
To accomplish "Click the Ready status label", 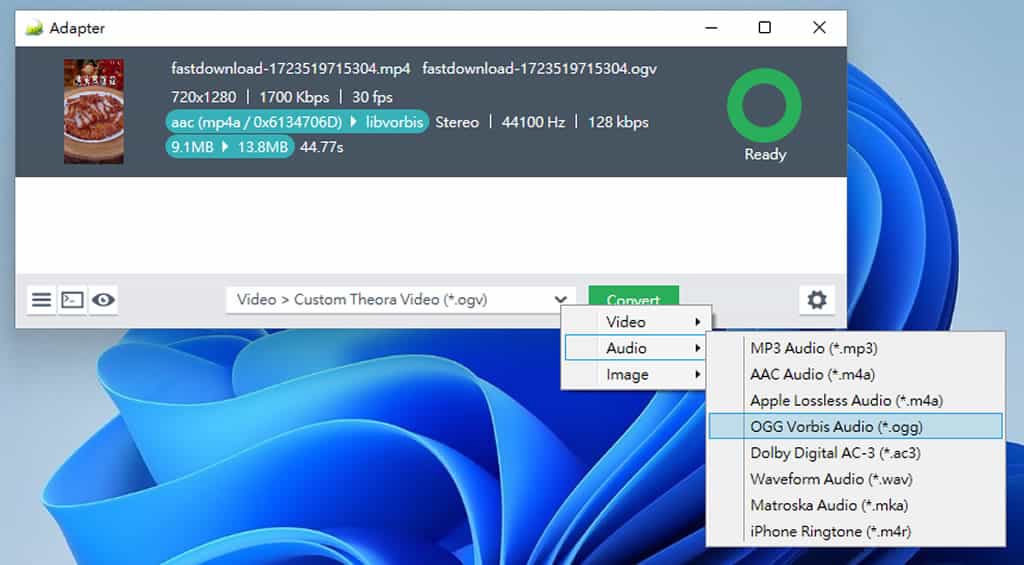I will click(x=765, y=155).
